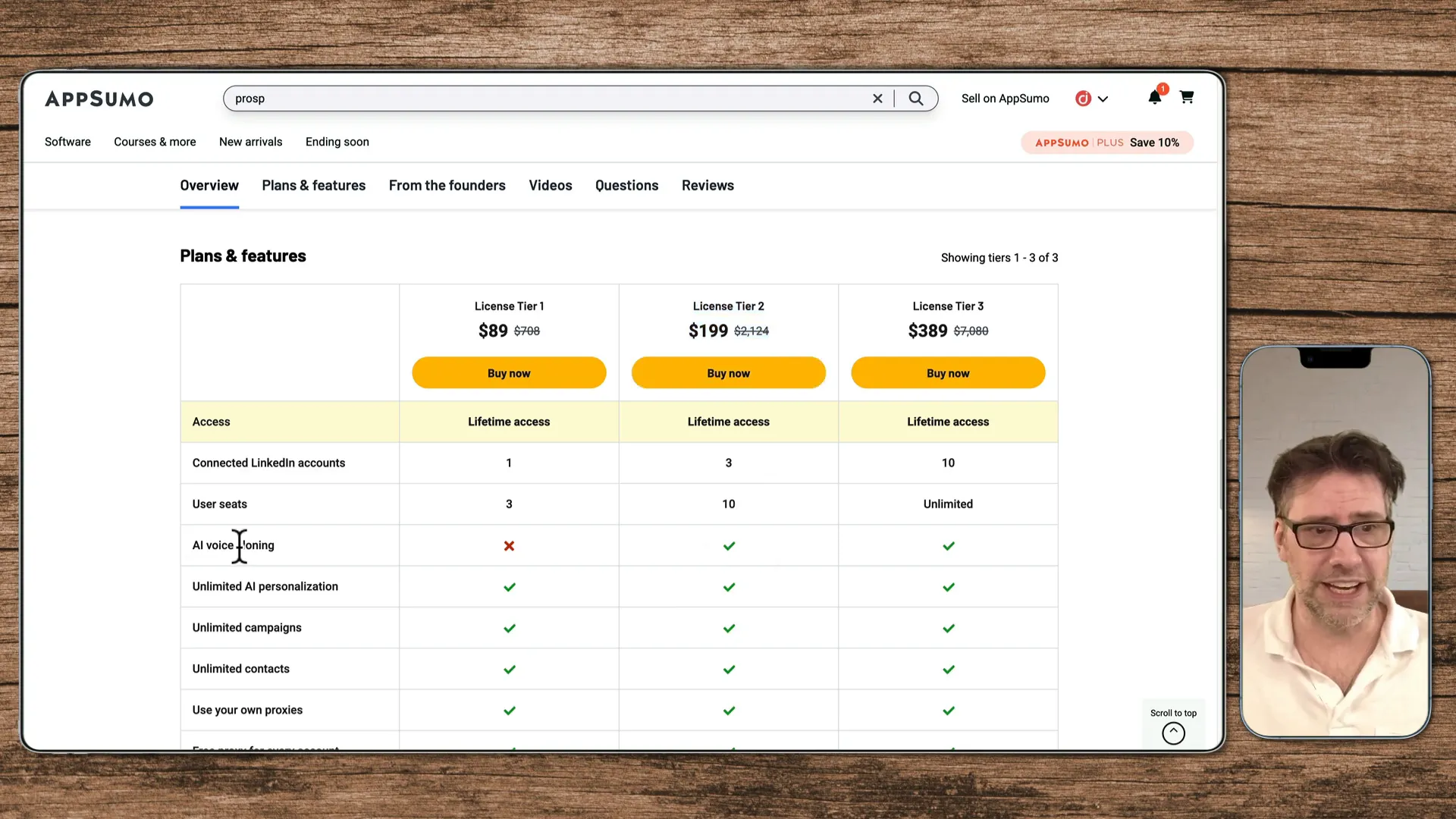Open the shopping cart

coord(1187,97)
